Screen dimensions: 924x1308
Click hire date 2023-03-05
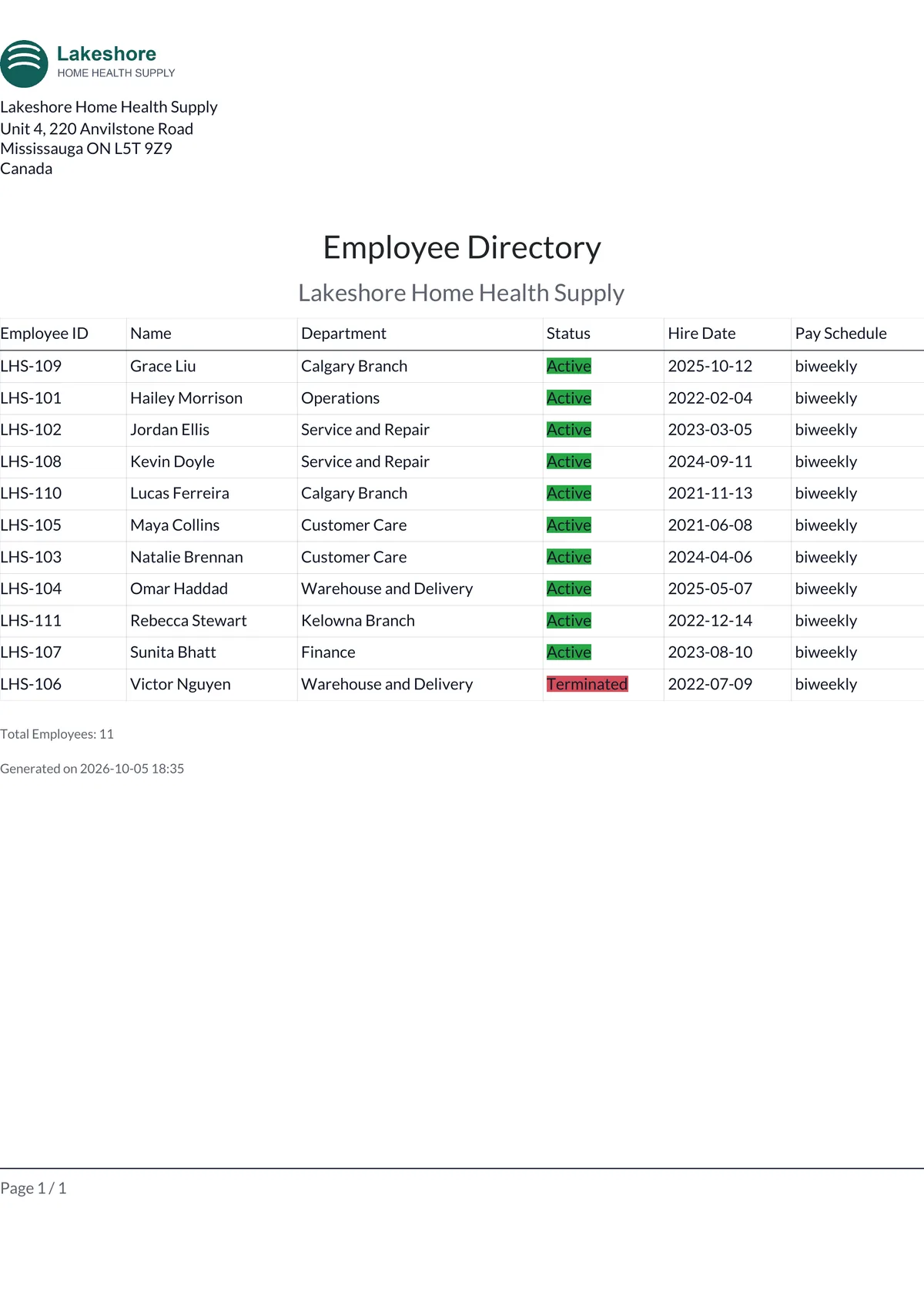tap(710, 430)
